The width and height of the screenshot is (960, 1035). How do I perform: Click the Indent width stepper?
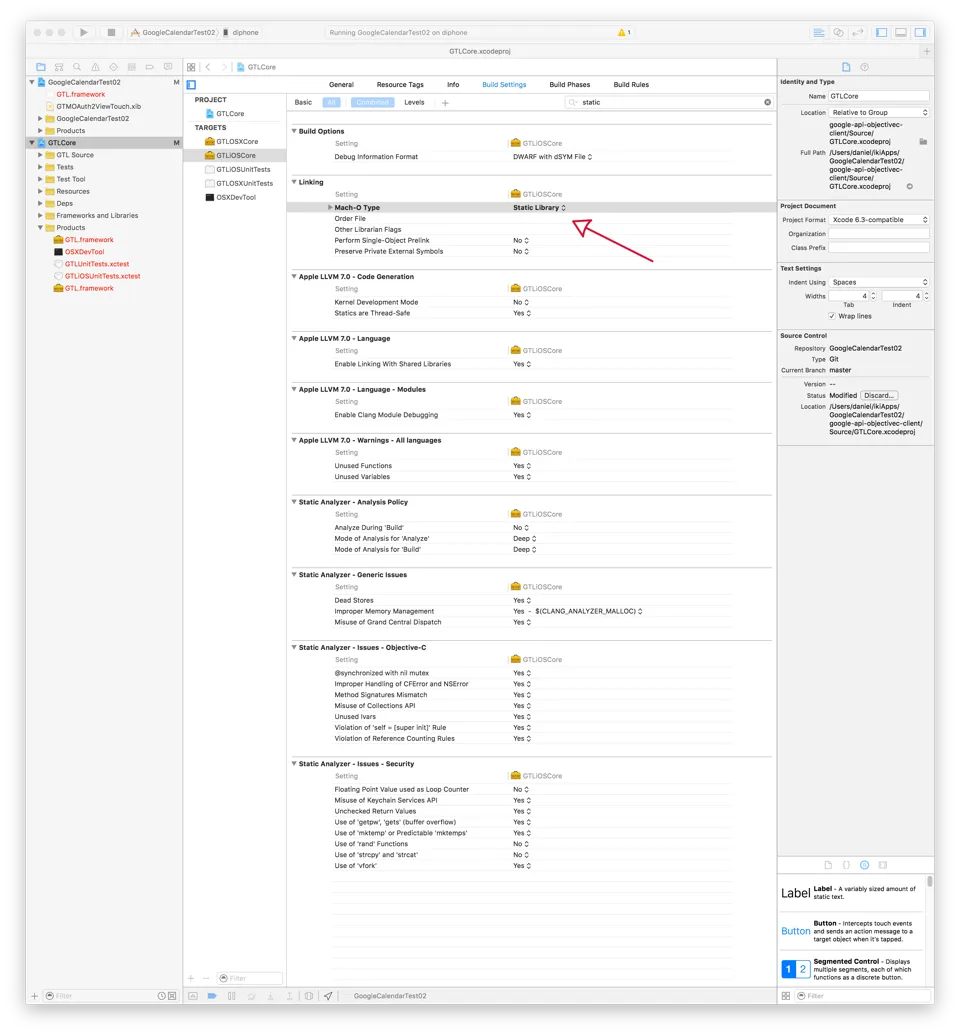pos(926,296)
